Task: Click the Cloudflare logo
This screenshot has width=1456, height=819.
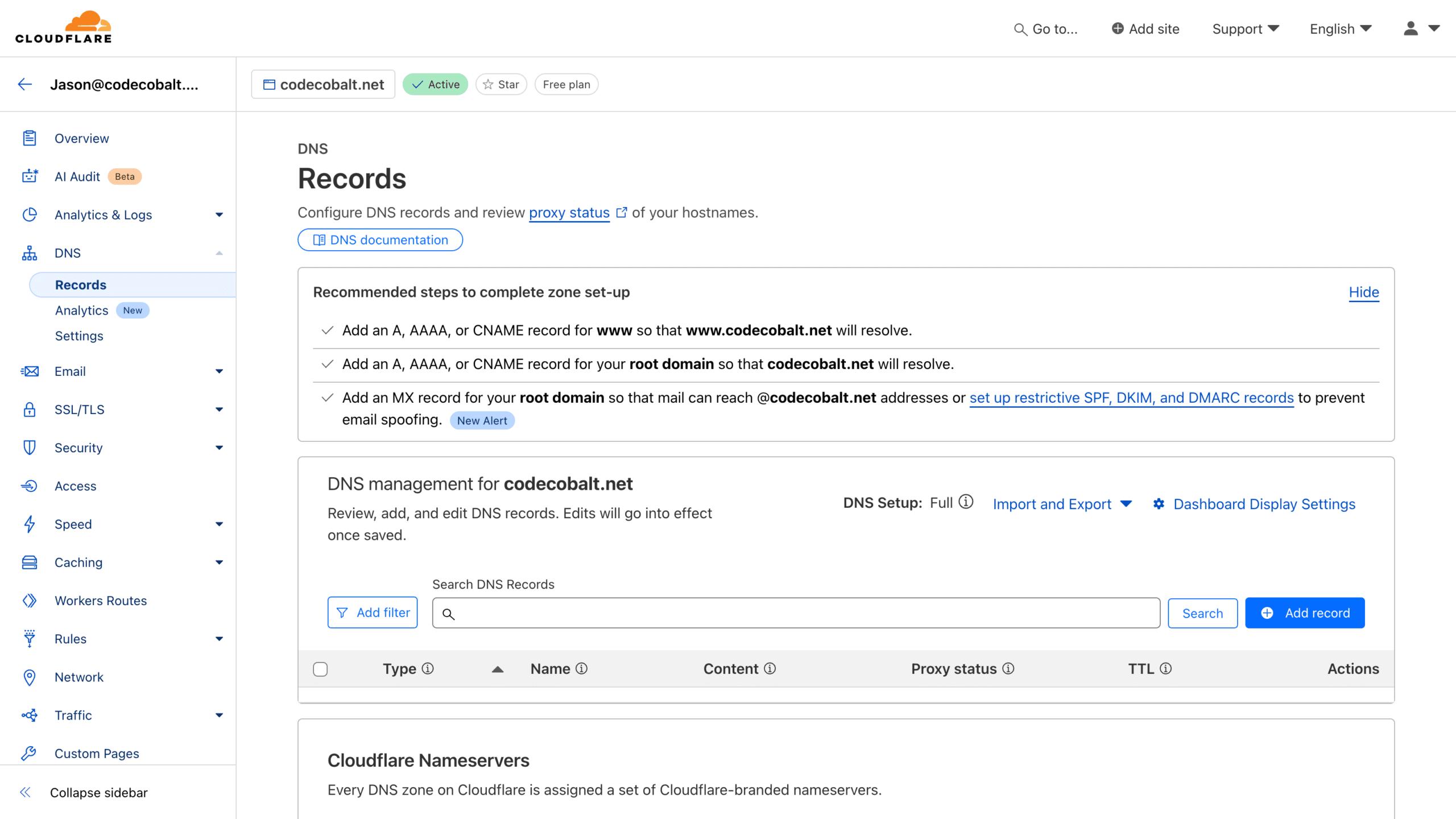Action: 64,26
